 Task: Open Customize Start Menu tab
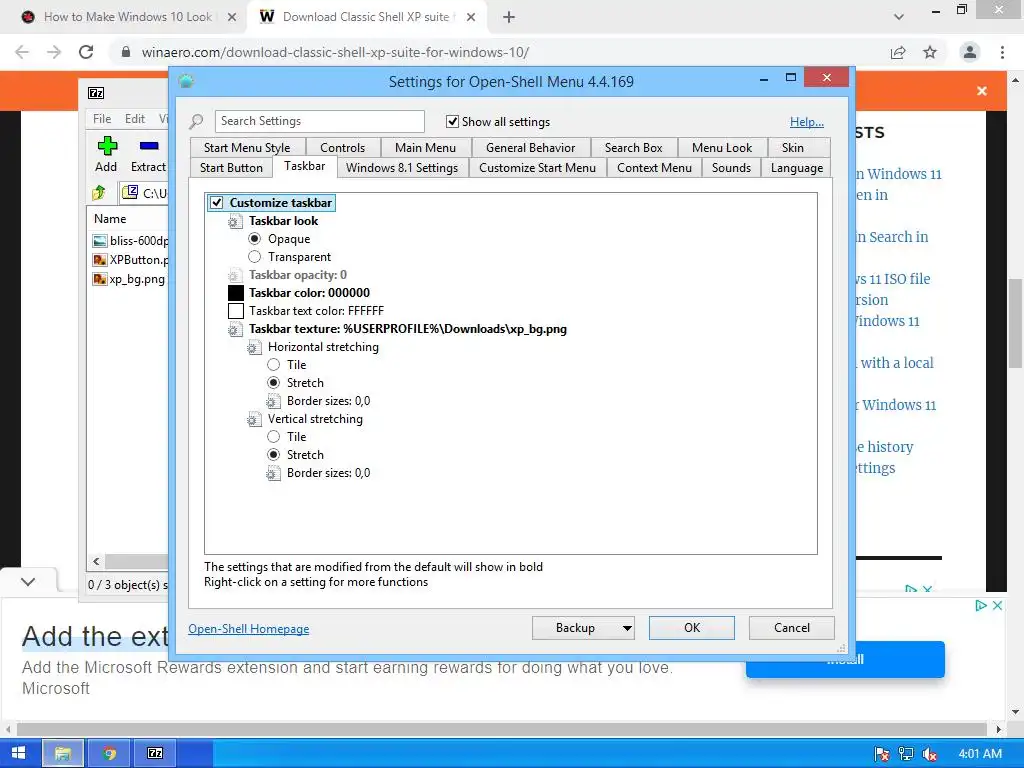point(537,168)
